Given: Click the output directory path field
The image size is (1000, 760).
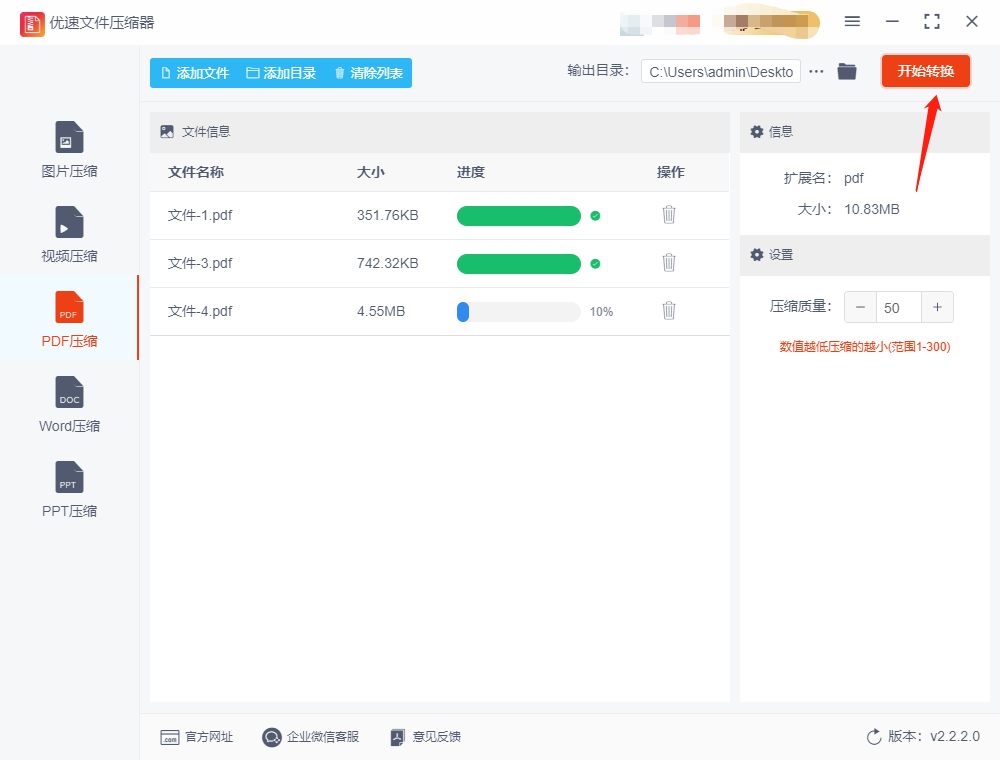Looking at the screenshot, I should [x=721, y=71].
